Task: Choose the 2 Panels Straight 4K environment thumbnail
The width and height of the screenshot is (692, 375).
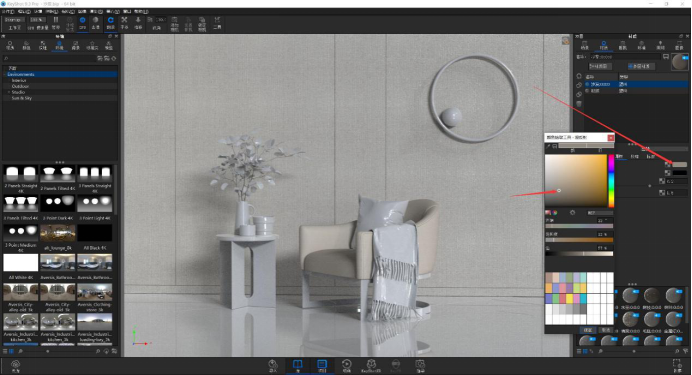Action: pos(21,174)
